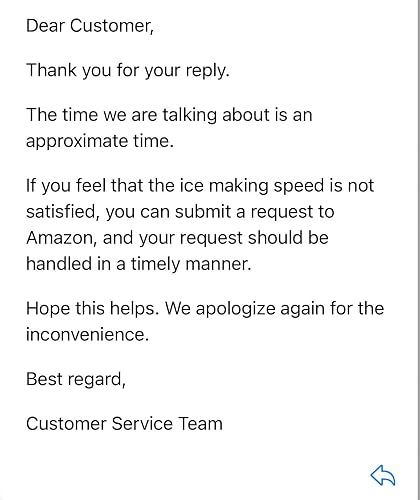The height and width of the screenshot is (500, 420).
Task: Click the word "Customer," in the greeting
Action: [x=112, y=26]
